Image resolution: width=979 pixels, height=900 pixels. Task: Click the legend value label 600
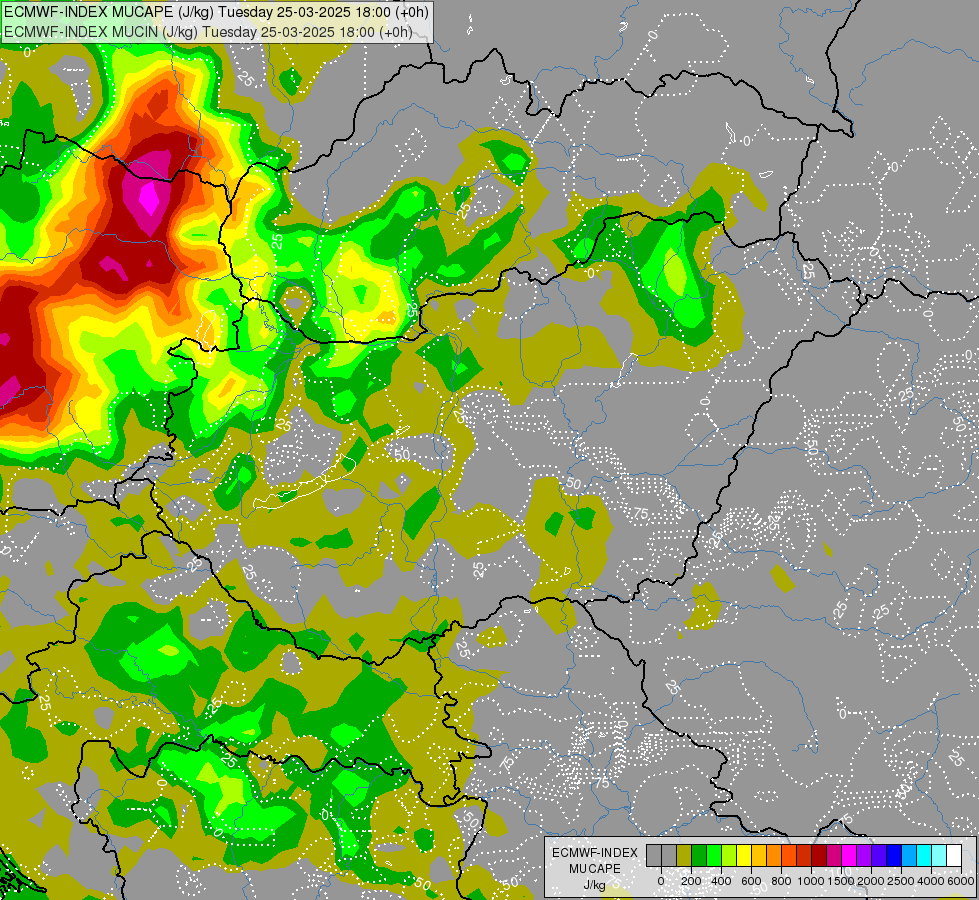[x=751, y=881]
